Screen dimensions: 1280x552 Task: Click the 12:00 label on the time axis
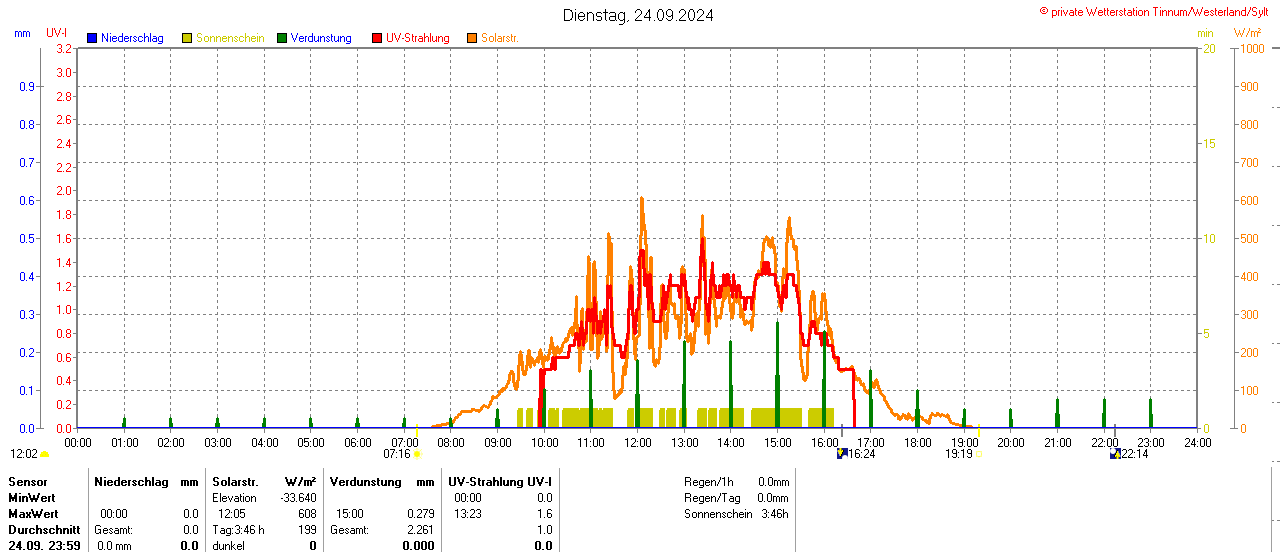[638, 442]
